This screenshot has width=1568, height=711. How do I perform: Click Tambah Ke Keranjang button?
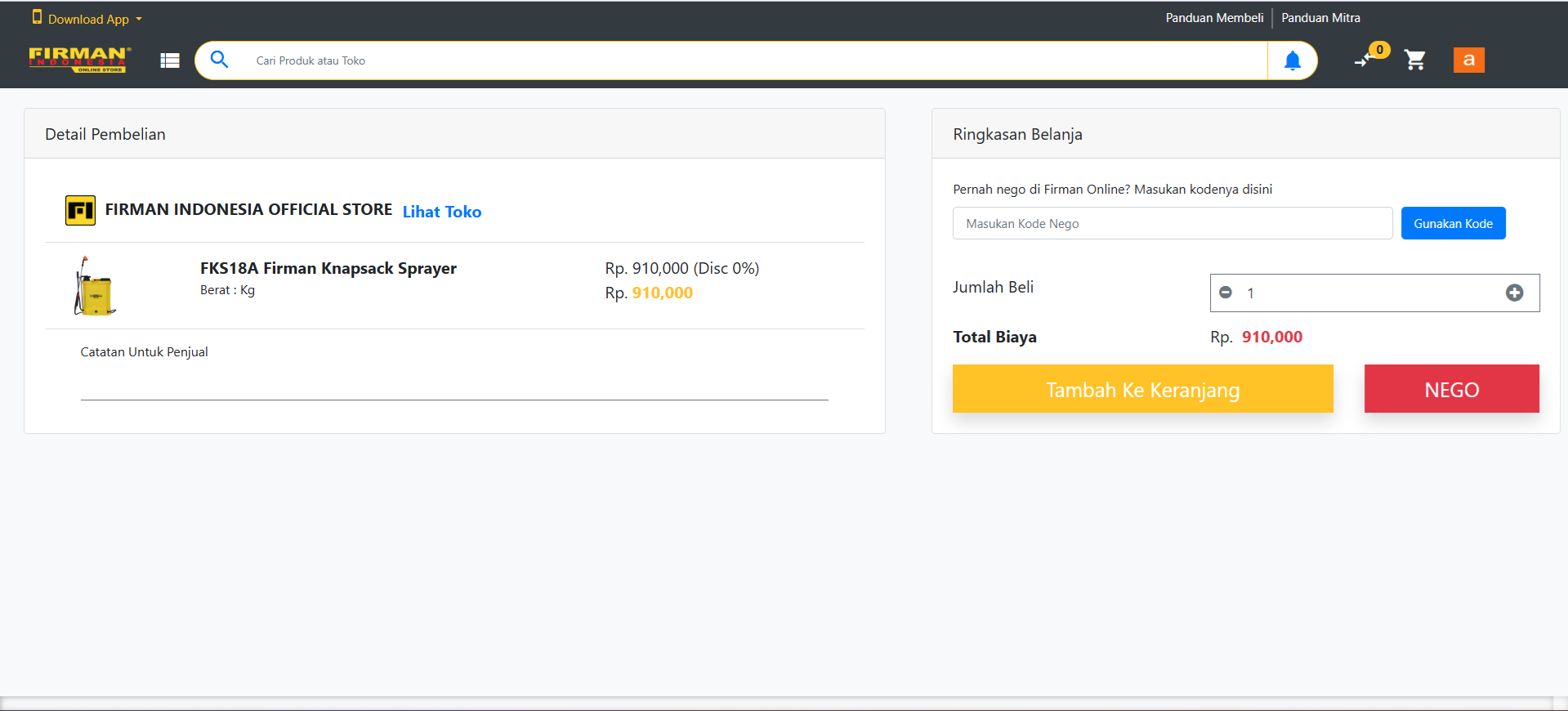[x=1142, y=389]
